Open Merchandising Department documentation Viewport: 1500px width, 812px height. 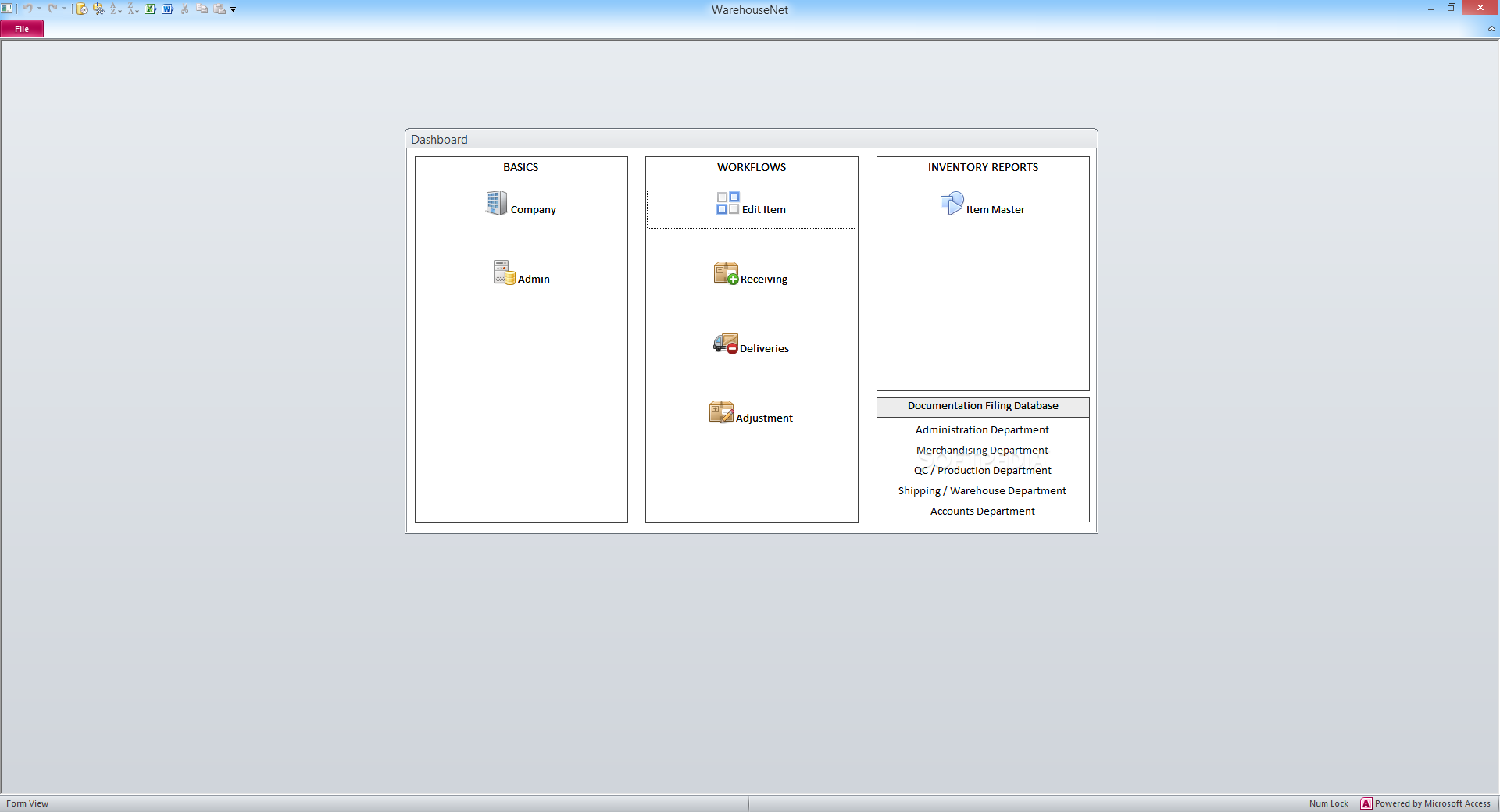[982, 451]
